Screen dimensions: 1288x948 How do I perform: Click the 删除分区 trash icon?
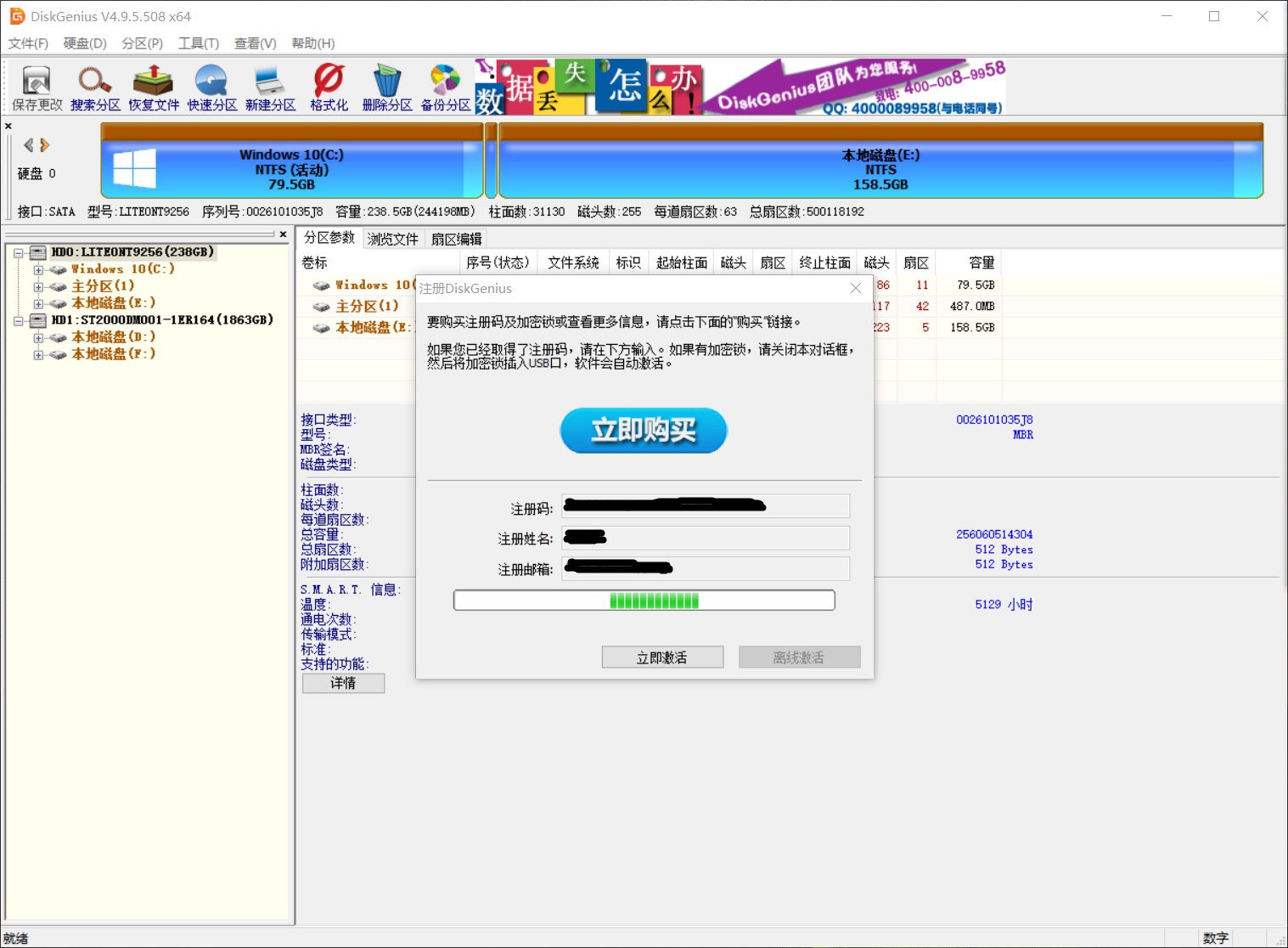(x=387, y=88)
